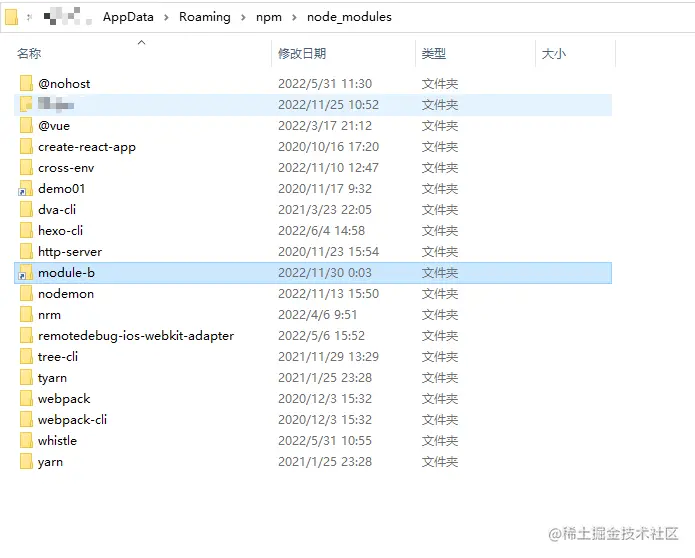Image resolution: width=695 pixels, height=558 pixels.
Task: Click date 2021/11/29 13:29 of tree-cli
Action: click(328, 356)
